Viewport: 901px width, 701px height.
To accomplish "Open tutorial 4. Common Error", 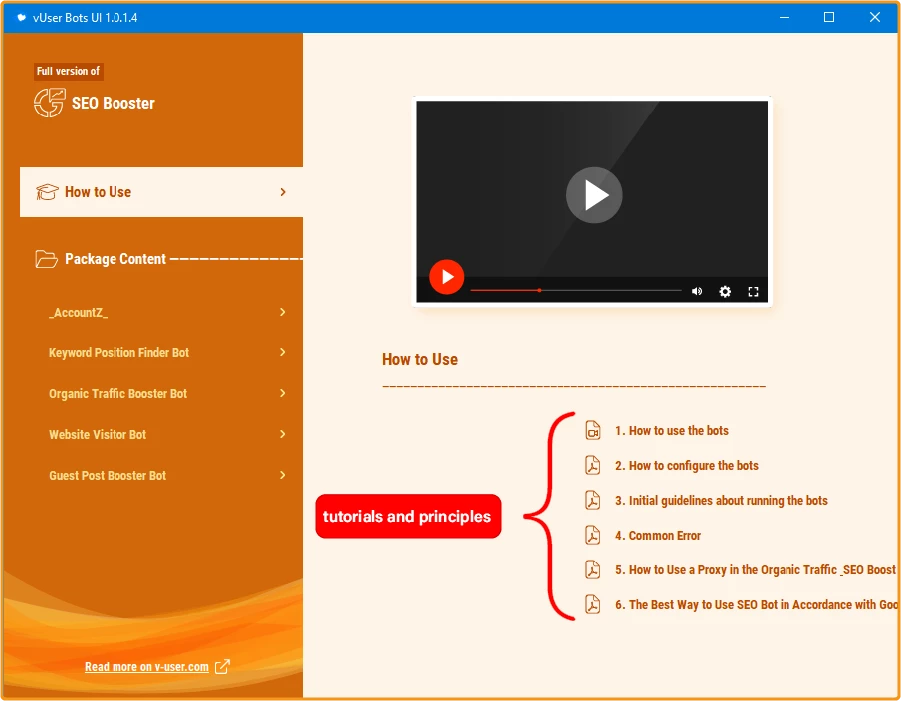I will click(x=658, y=536).
